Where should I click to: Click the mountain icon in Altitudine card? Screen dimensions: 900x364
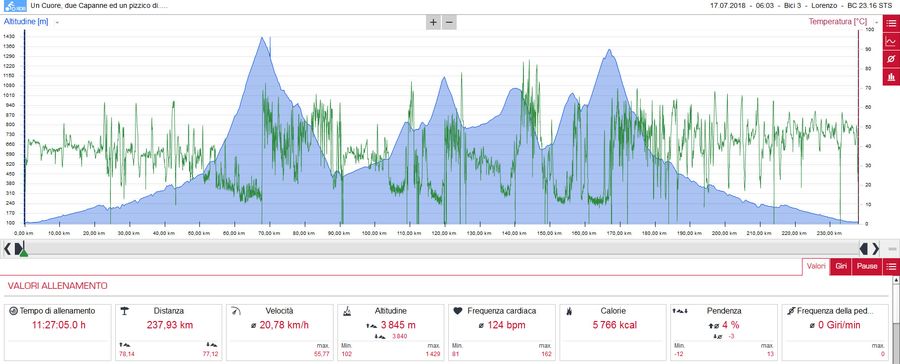pos(347,311)
